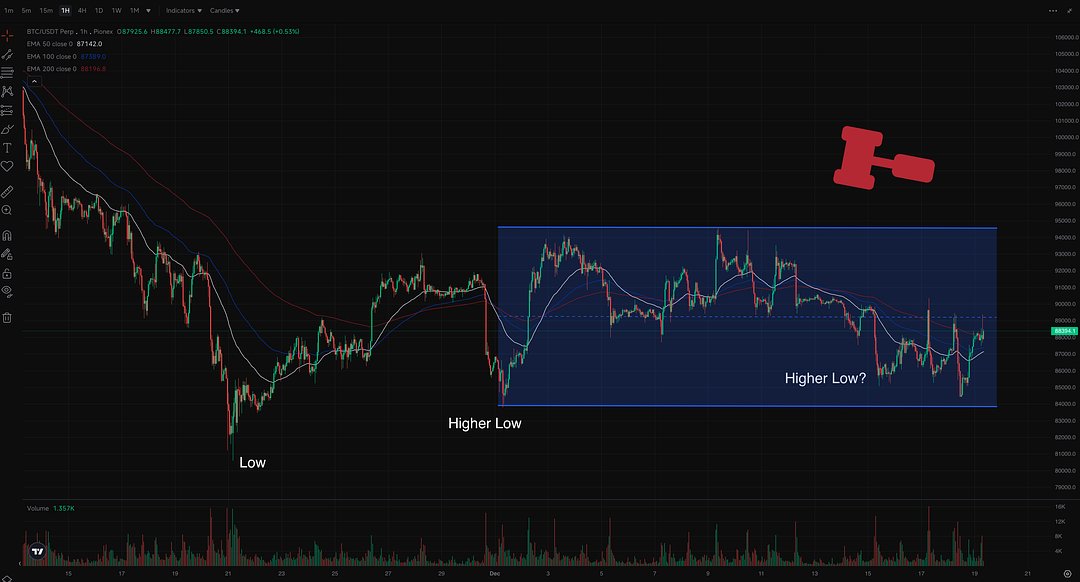Click the TradingView logo badge

[x=38, y=551]
